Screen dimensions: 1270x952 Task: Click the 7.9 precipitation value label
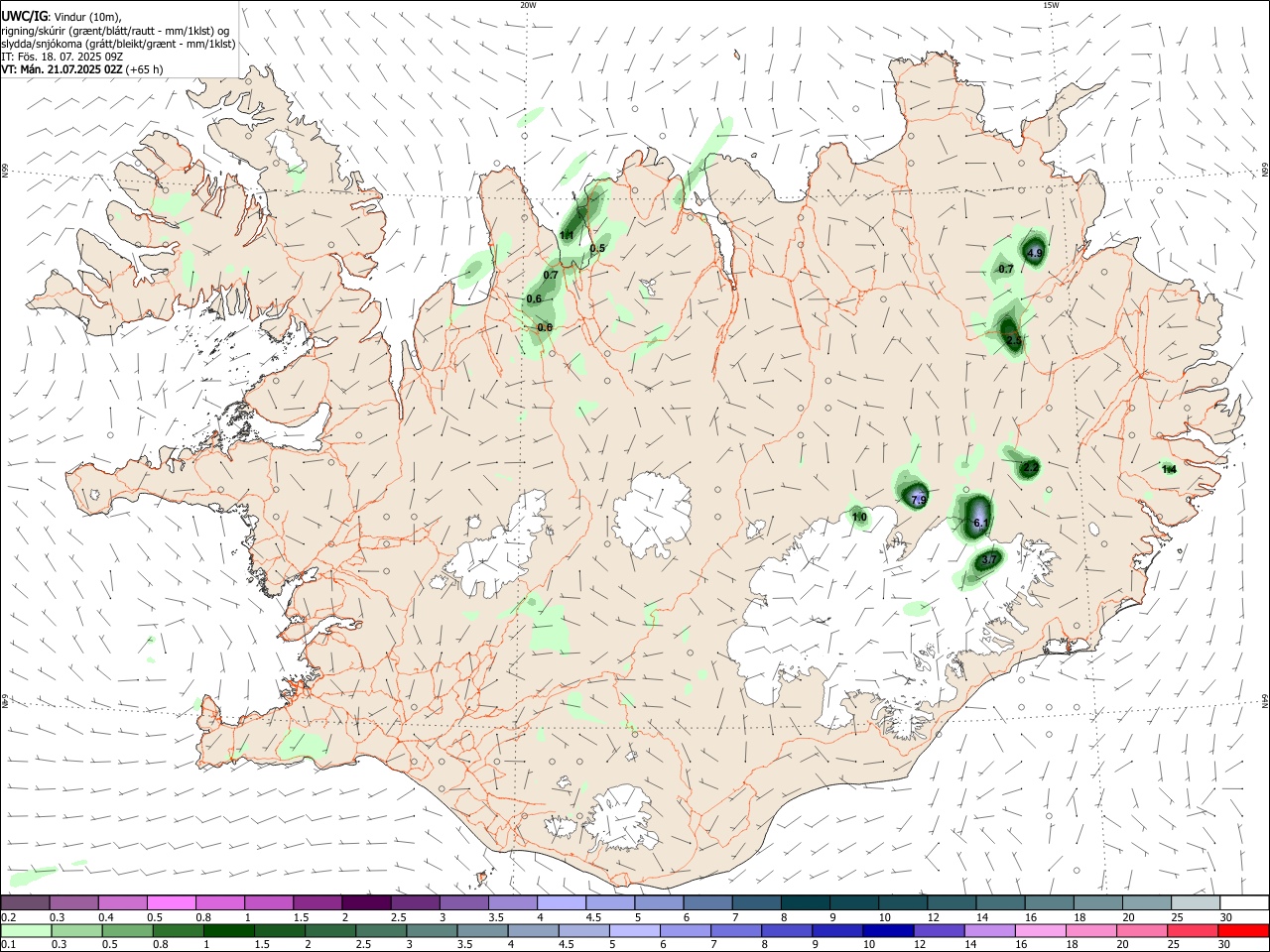(x=919, y=499)
